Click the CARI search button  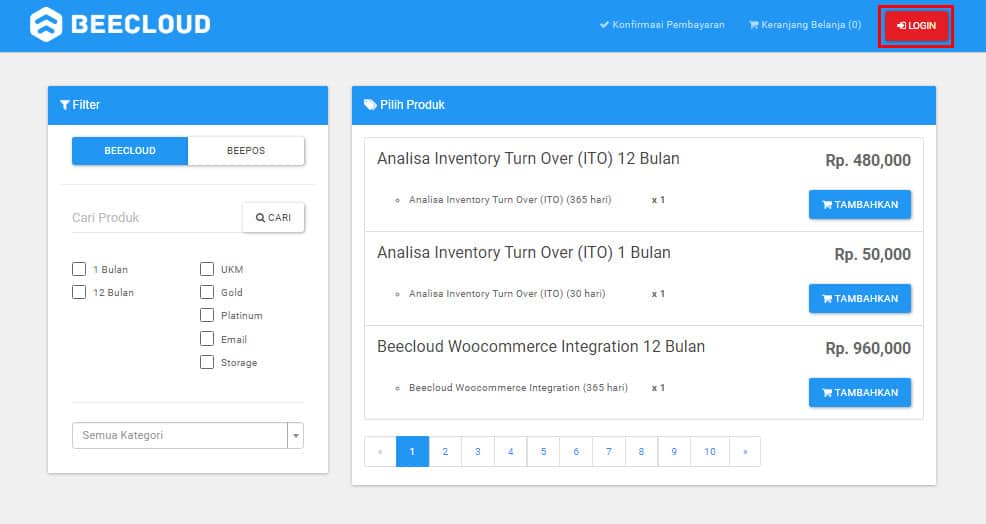pos(274,218)
